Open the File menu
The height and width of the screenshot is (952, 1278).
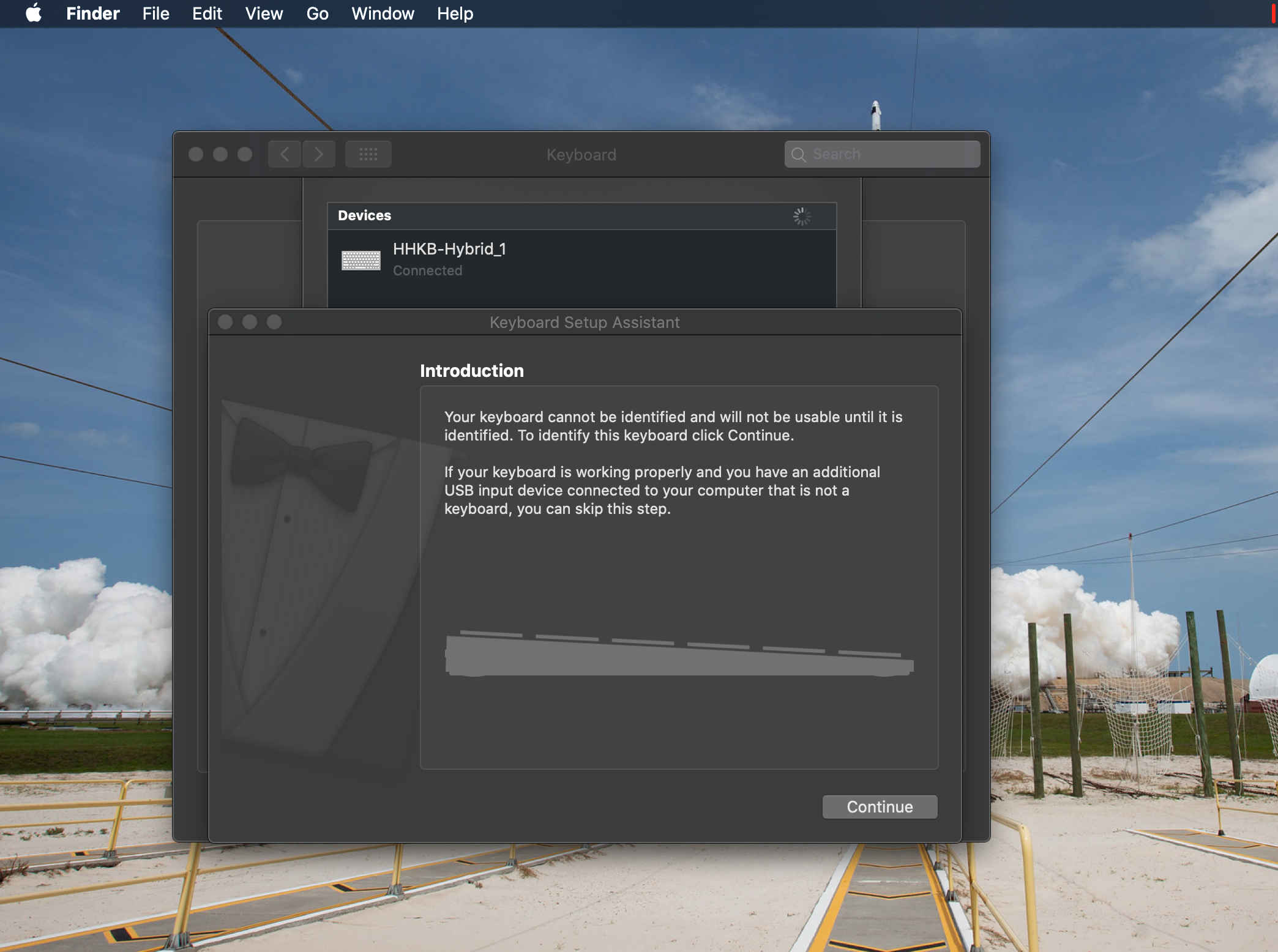click(x=155, y=13)
